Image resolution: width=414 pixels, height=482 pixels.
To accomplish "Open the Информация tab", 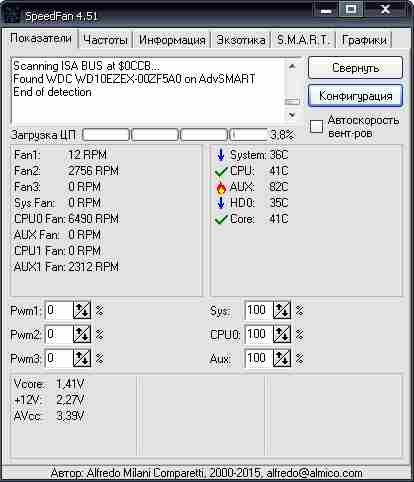I will (172, 40).
